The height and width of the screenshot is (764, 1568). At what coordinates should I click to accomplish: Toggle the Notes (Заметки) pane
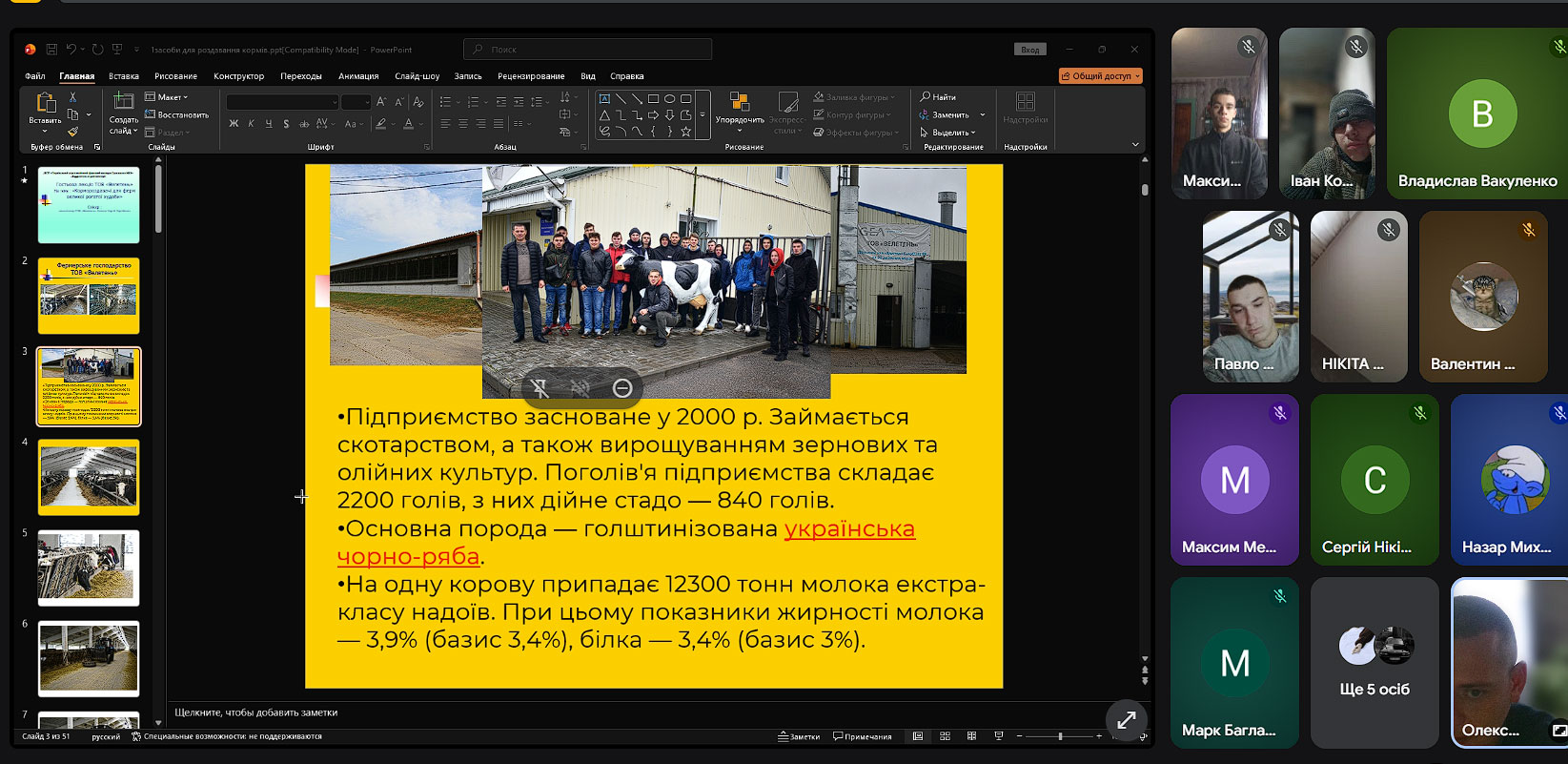799,736
